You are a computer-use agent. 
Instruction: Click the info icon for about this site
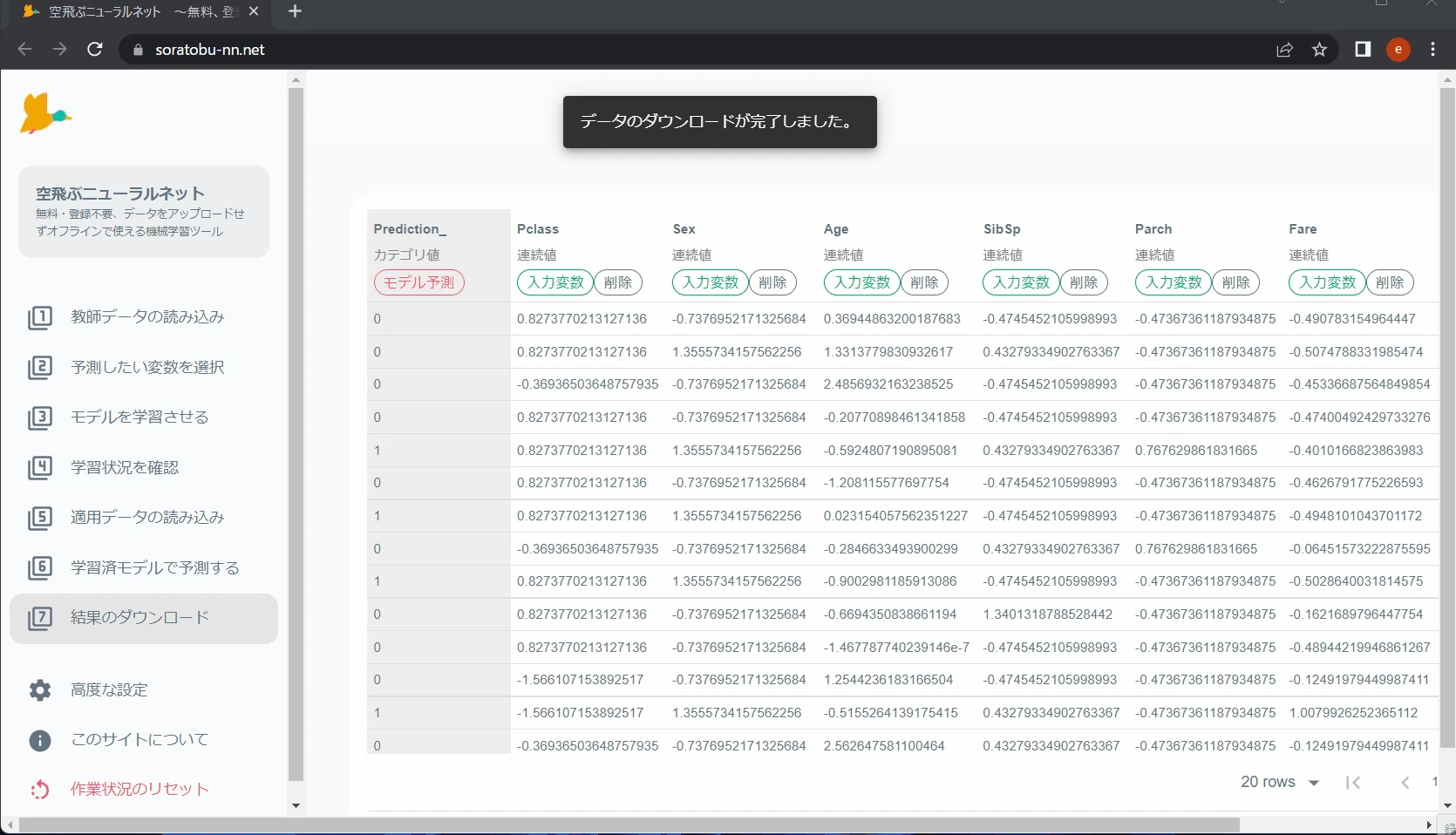pyautogui.click(x=40, y=740)
